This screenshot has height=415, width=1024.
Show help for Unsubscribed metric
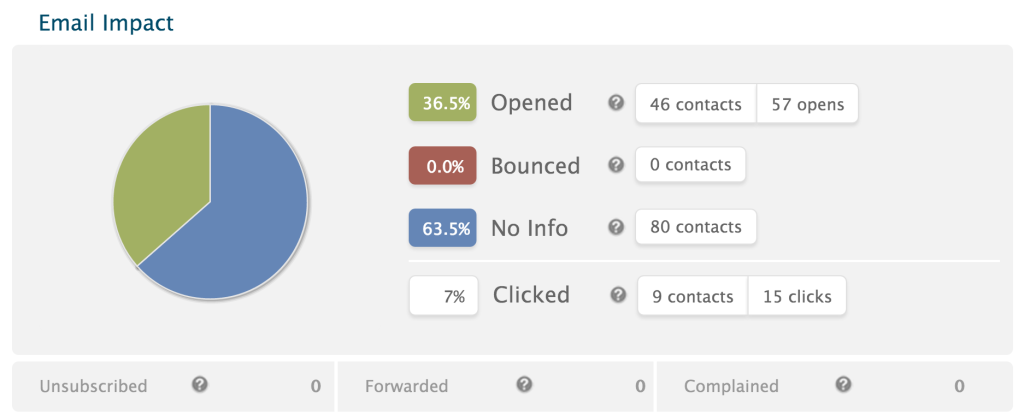[x=200, y=384]
